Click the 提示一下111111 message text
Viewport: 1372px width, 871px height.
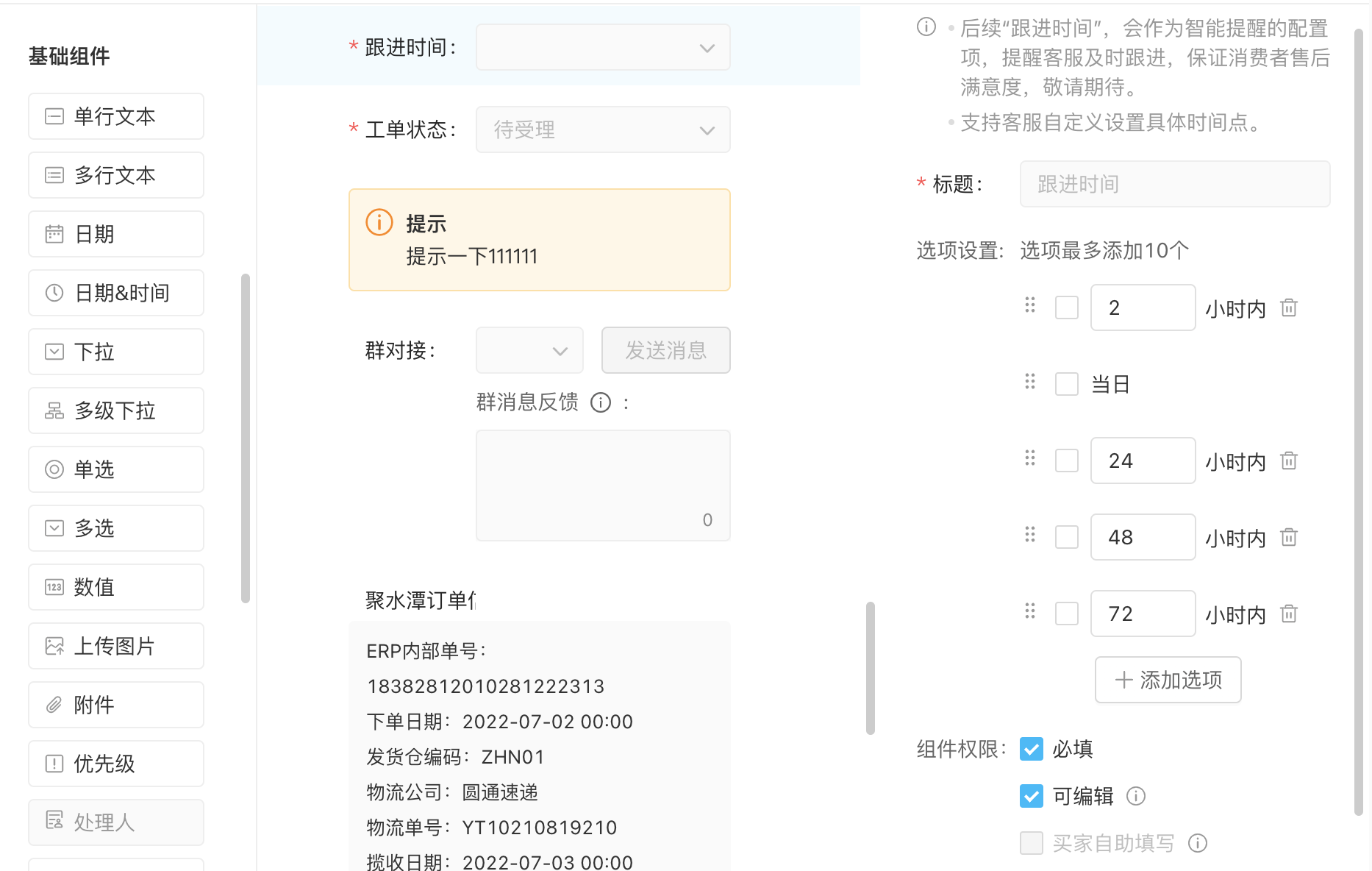(472, 257)
